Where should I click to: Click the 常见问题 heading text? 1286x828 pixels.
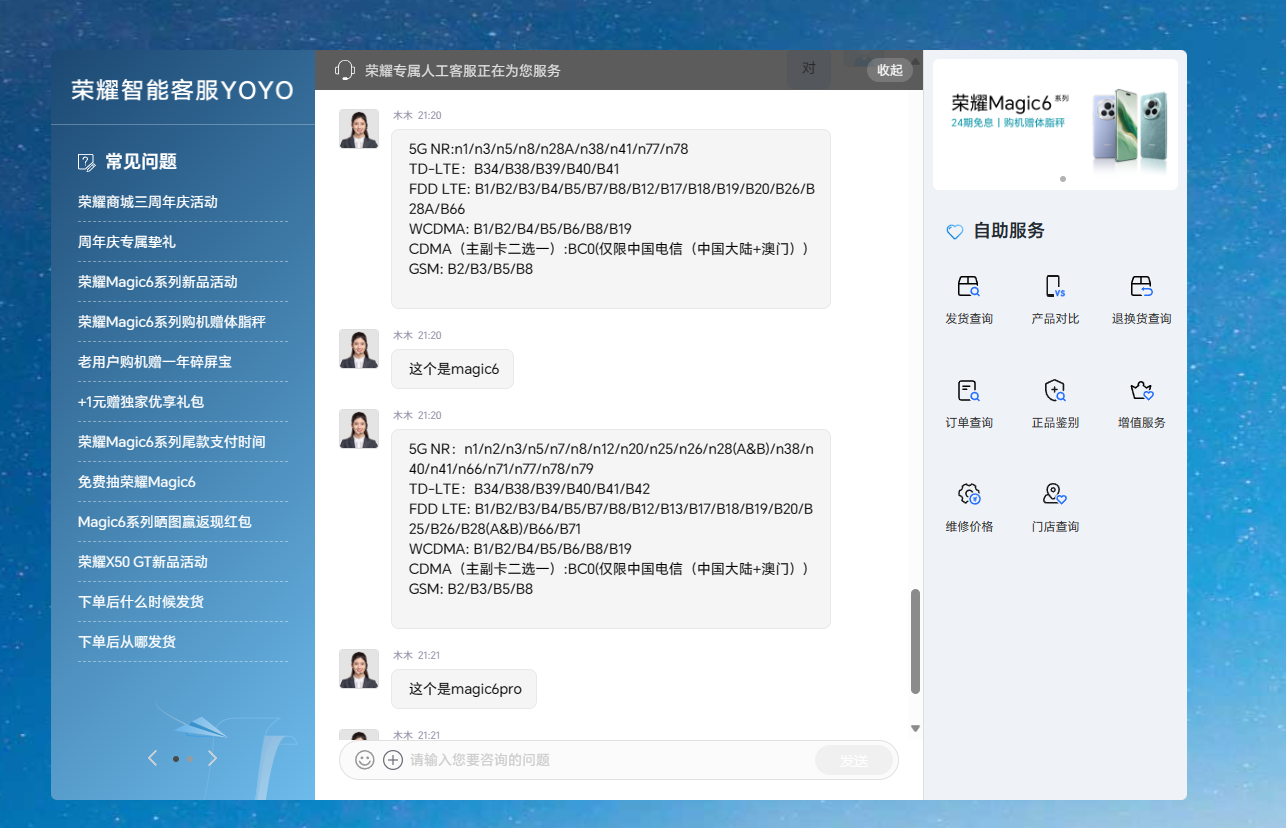click(141, 162)
